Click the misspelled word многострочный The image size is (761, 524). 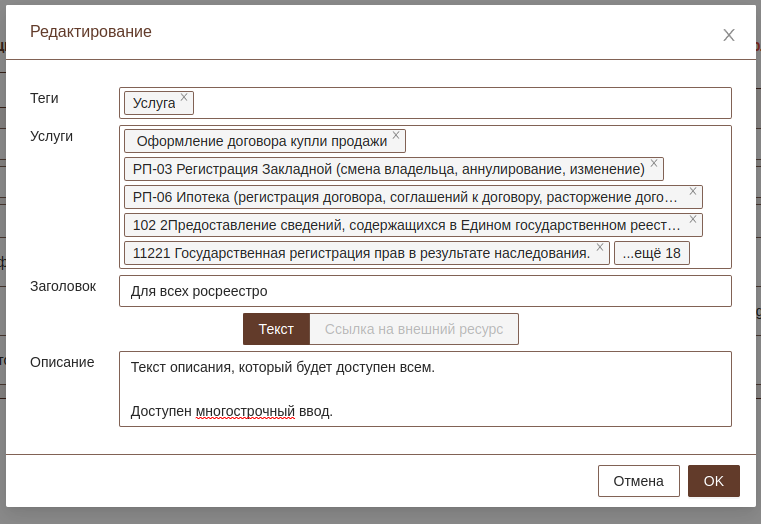[245, 411]
